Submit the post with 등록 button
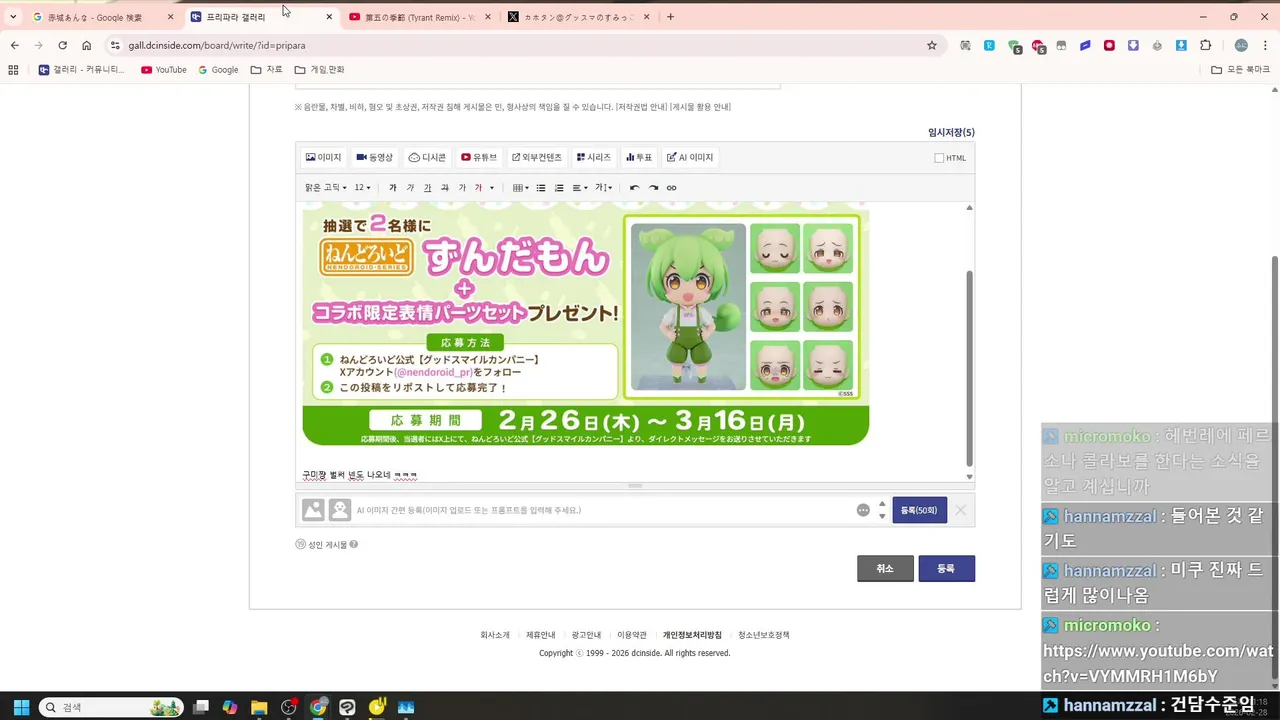Viewport: 1280px width, 720px height. 946,568
